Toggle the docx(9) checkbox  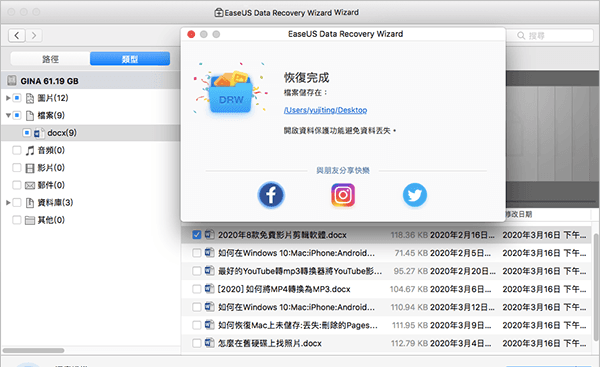26,133
